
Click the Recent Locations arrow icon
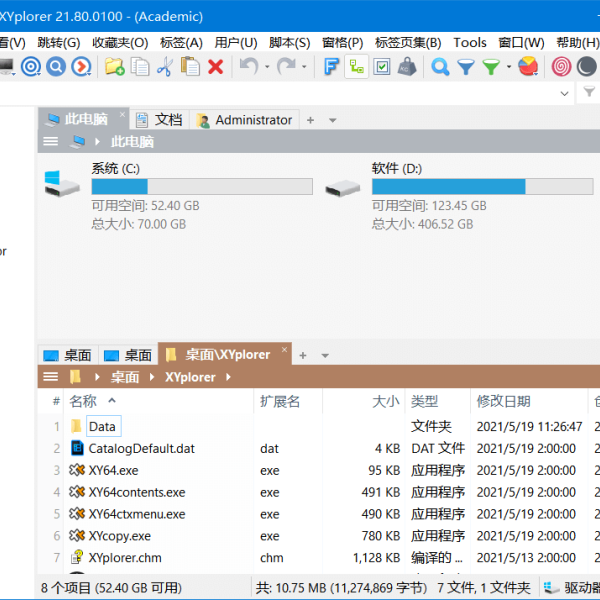tap(81, 67)
